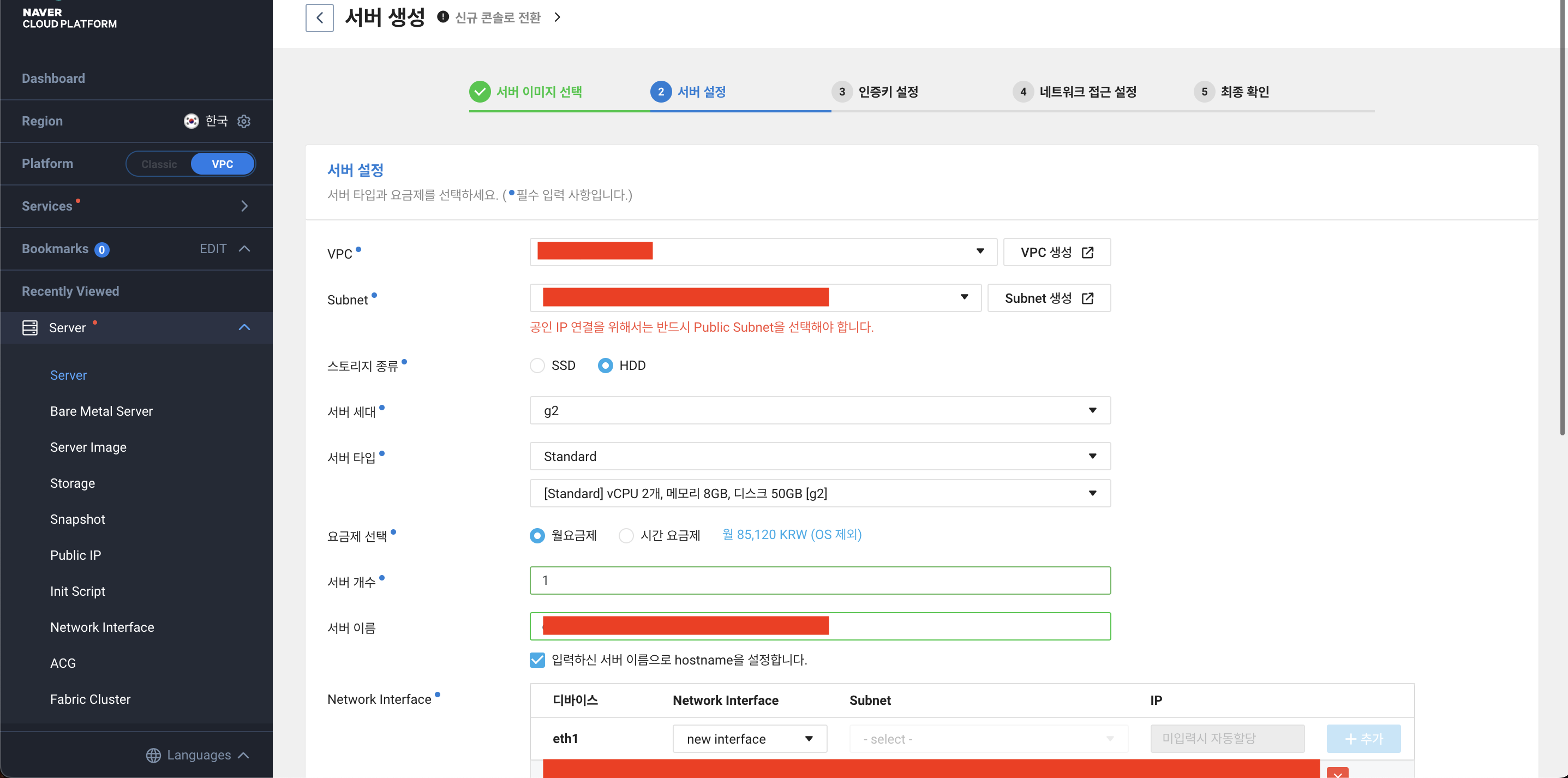Open Server Image in sidebar

[x=88, y=447]
